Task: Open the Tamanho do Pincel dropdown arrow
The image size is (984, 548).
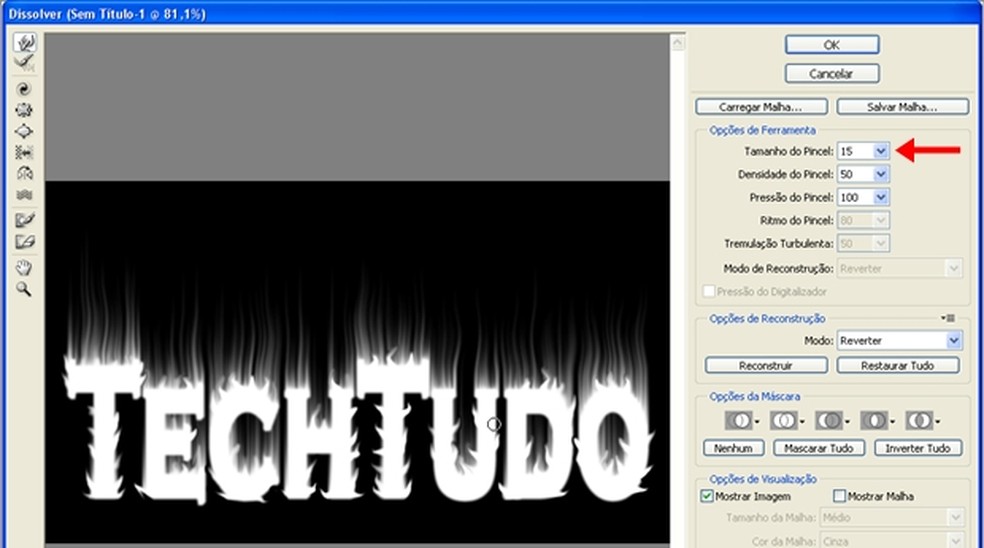Action: pos(880,151)
